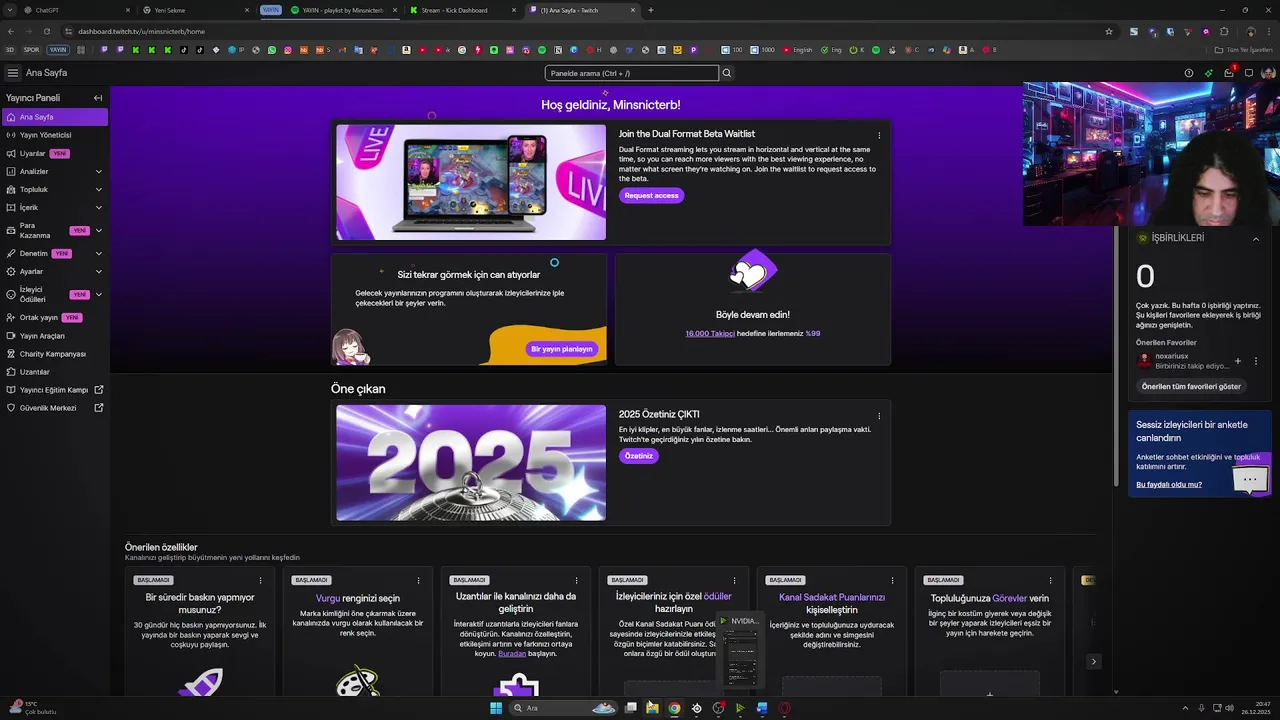The height and width of the screenshot is (720, 1280).
Task: Click the scroll-down arrow of the page scrollbar
Action: [1117, 691]
